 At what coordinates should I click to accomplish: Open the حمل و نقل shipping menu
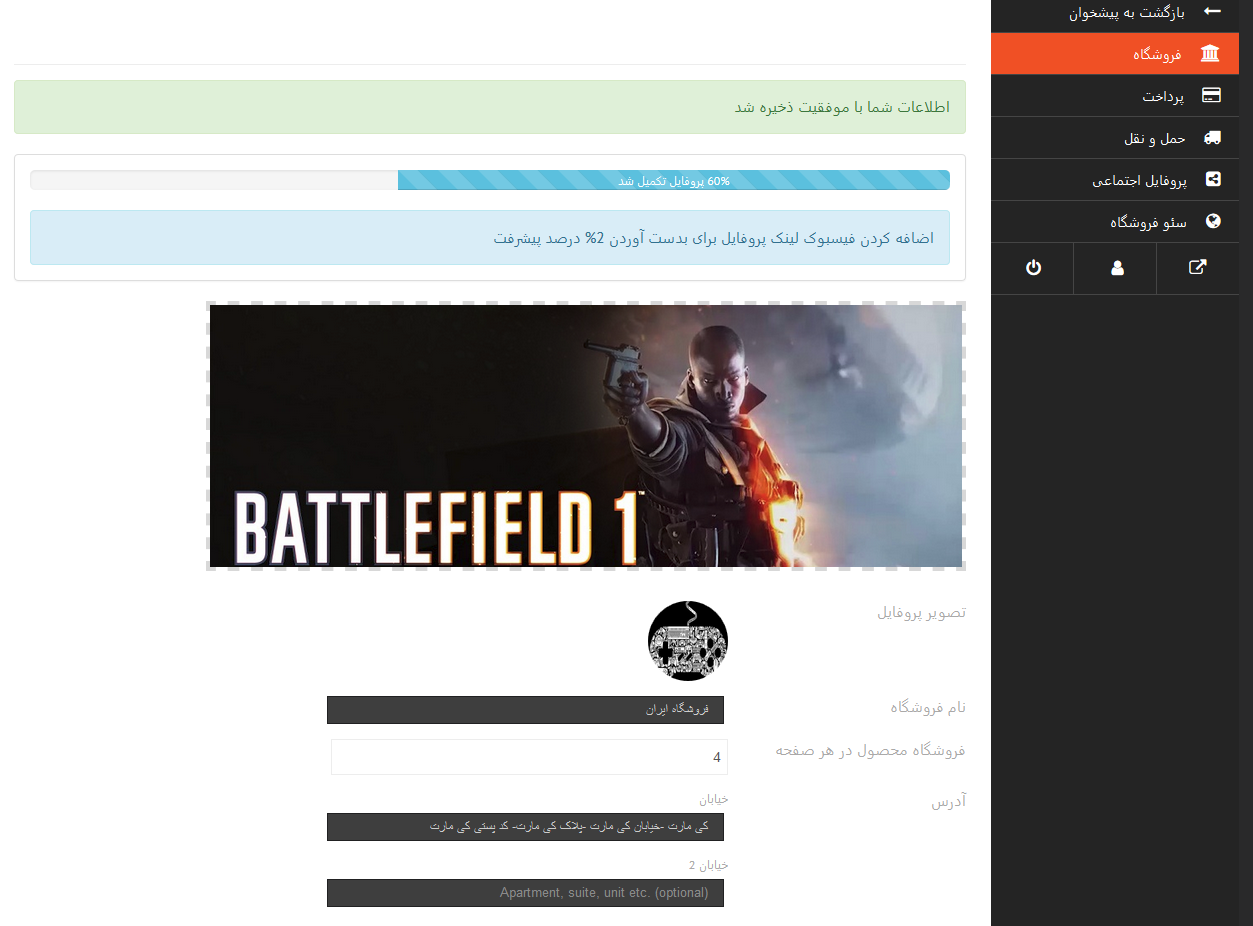(1114, 138)
